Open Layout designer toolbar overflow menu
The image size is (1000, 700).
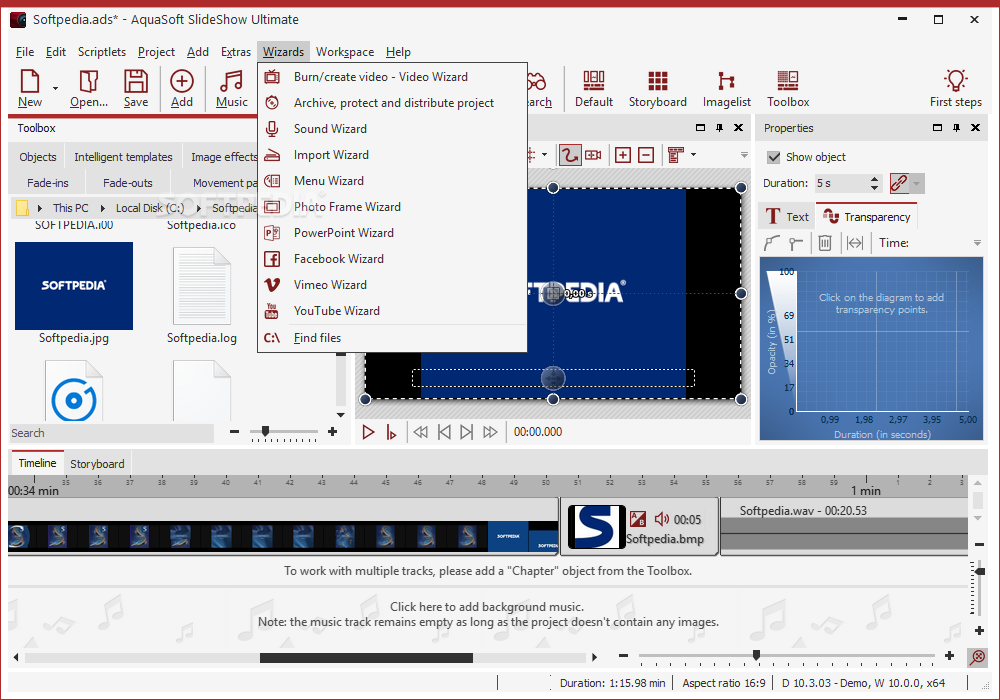tap(744, 156)
